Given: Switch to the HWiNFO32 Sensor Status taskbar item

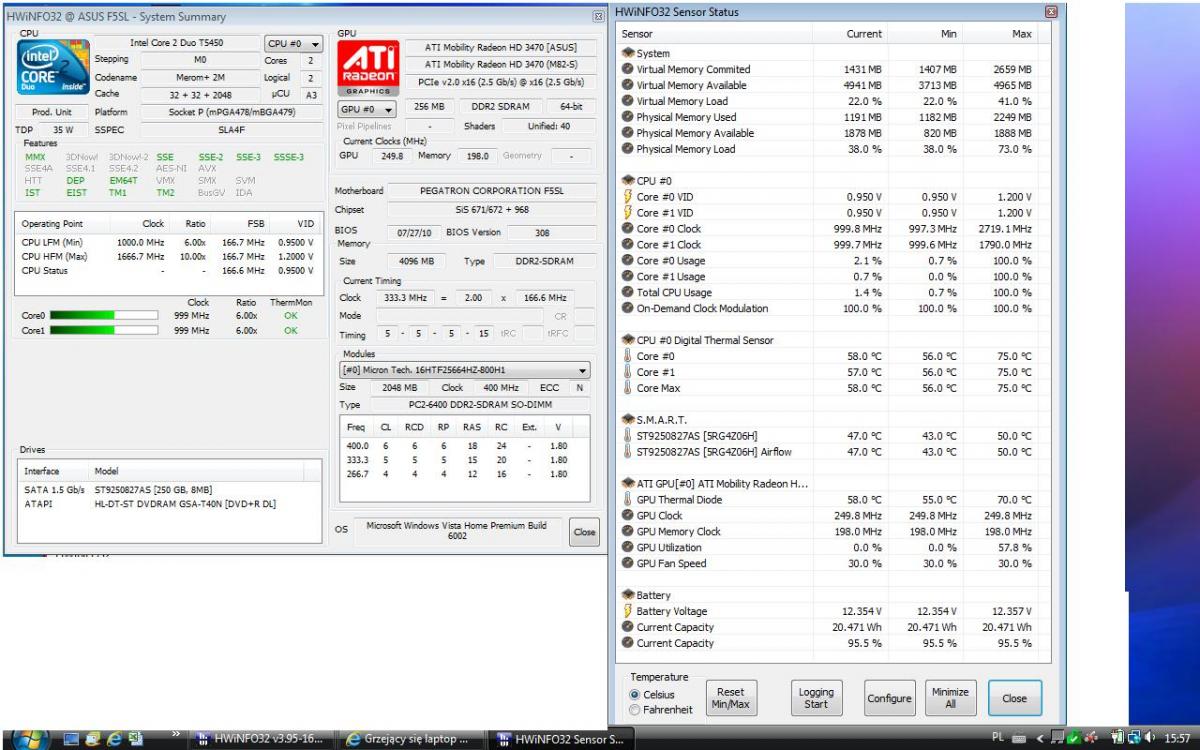Looking at the screenshot, I should coord(560,740).
